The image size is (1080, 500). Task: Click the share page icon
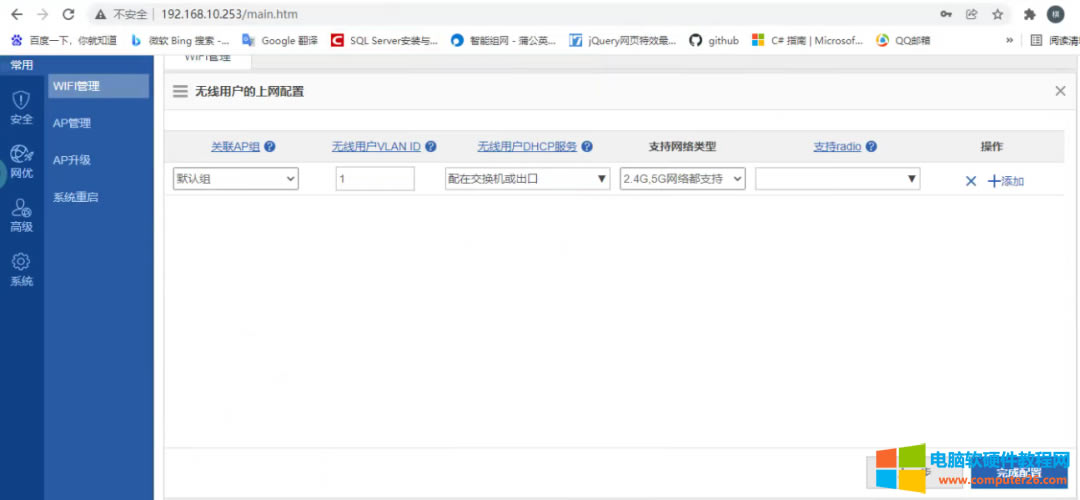[x=972, y=14]
